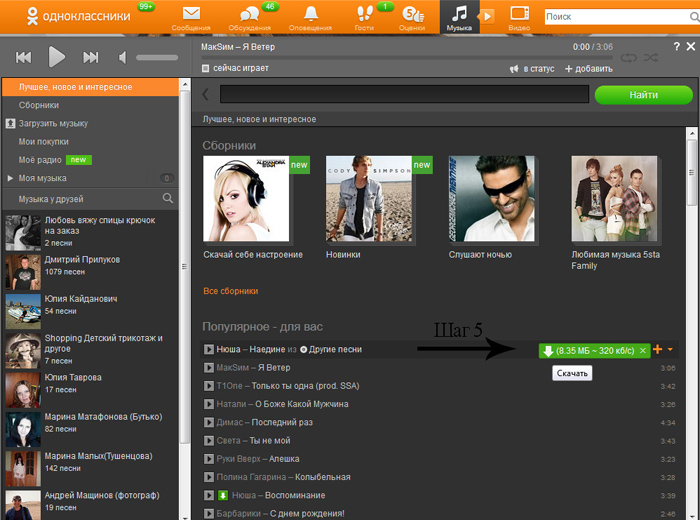The width and height of the screenshot is (700, 520).
Task: Play МакSим – Я Ветер track
Action: 208,368
